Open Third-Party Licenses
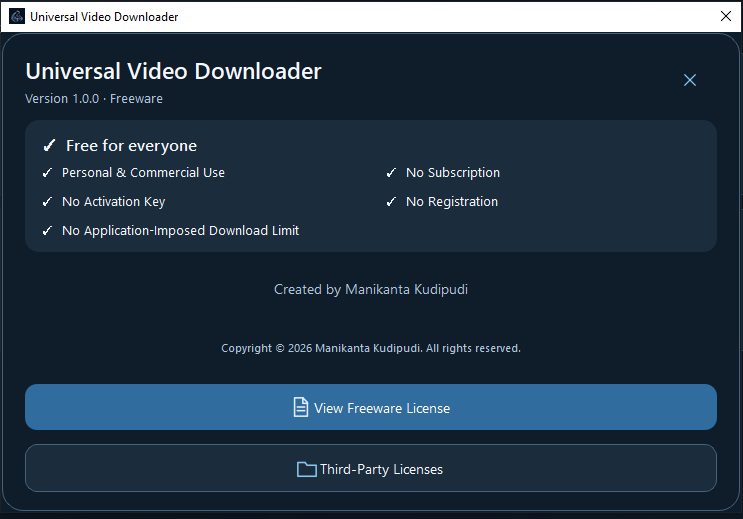Viewport: 743px width, 519px height. [371, 468]
